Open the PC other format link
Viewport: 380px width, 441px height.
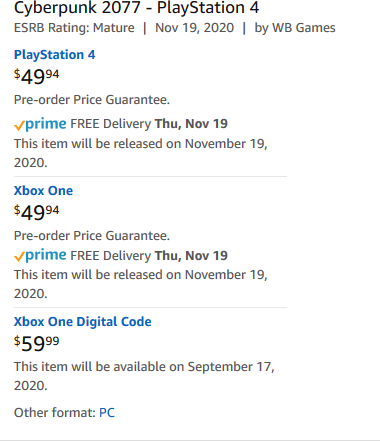(x=107, y=413)
